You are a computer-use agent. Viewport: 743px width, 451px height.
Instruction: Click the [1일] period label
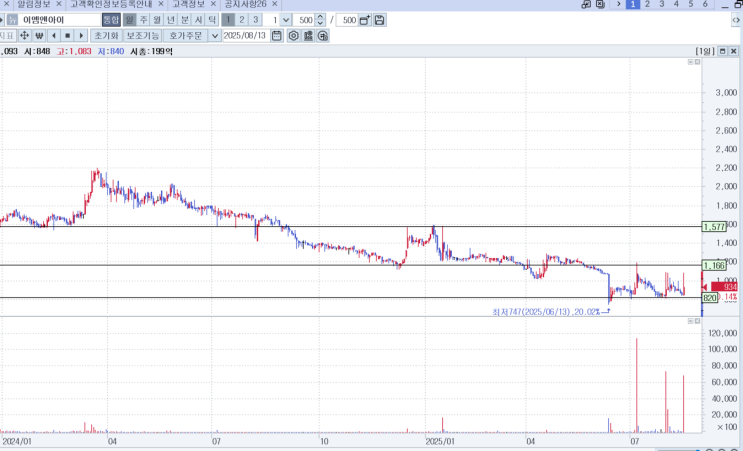point(705,51)
